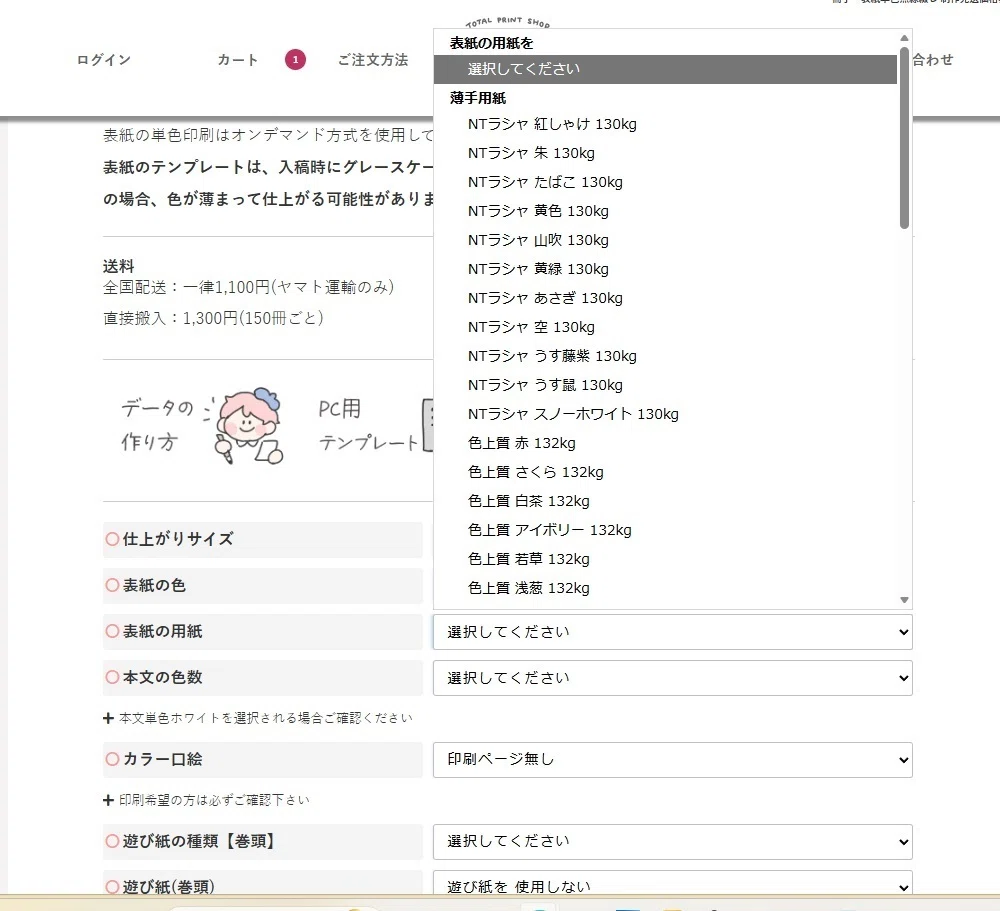This screenshot has width=1000, height=911.
Task: Choose NTラシャ 黄色 130kg
Action: pos(665,211)
